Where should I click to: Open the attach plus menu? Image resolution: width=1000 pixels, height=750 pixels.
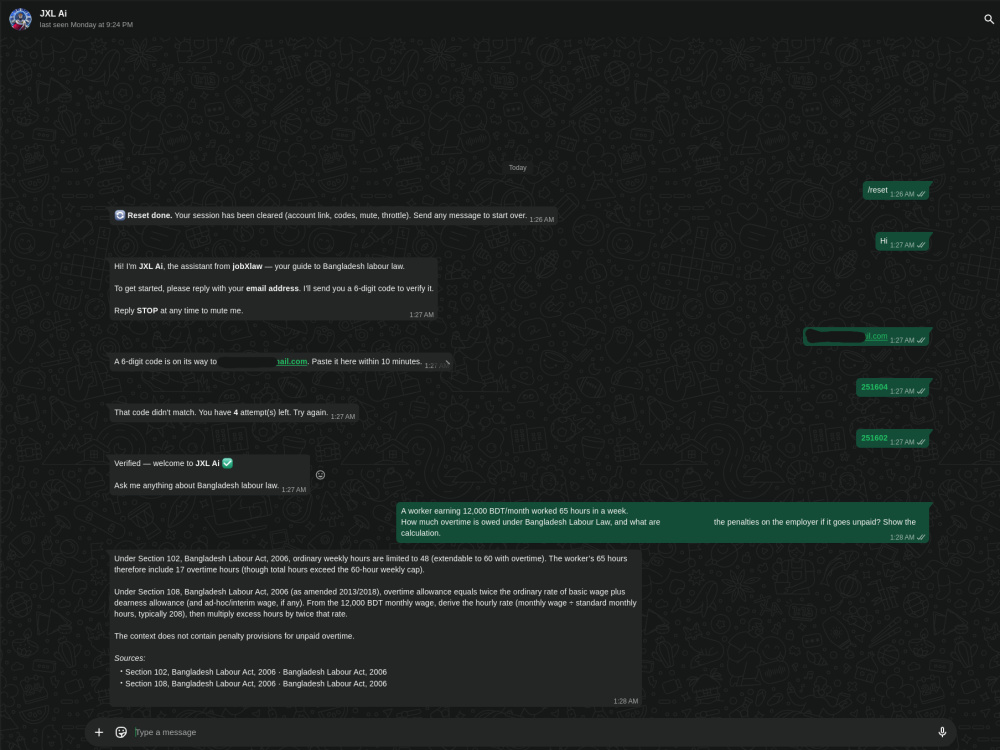click(99, 732)
